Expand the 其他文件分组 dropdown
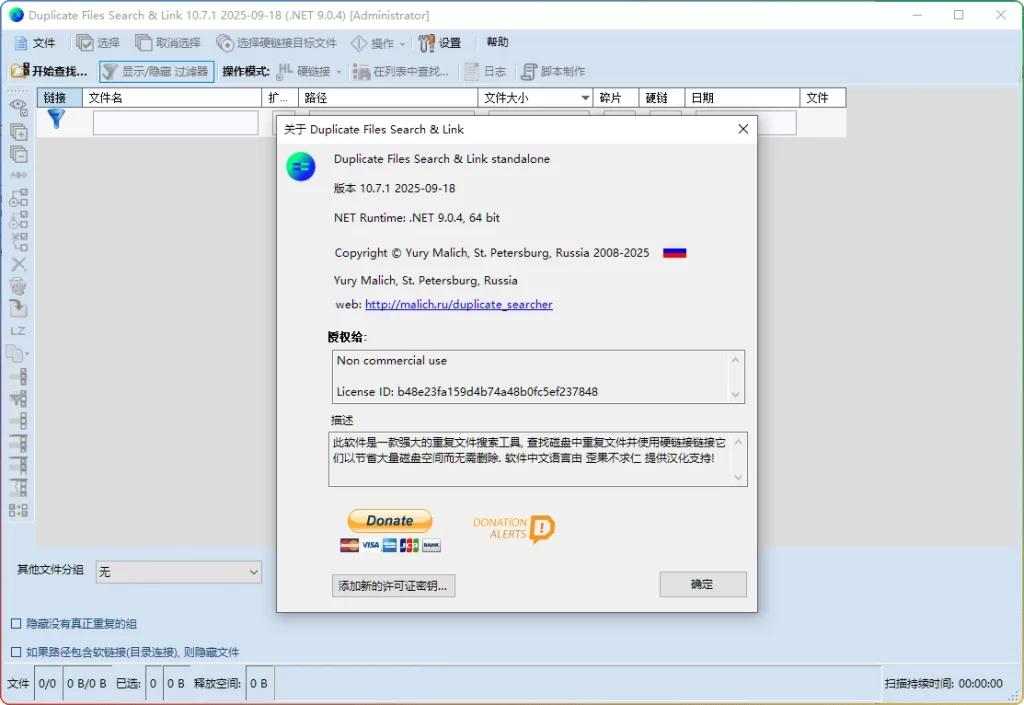 [253, 572]
